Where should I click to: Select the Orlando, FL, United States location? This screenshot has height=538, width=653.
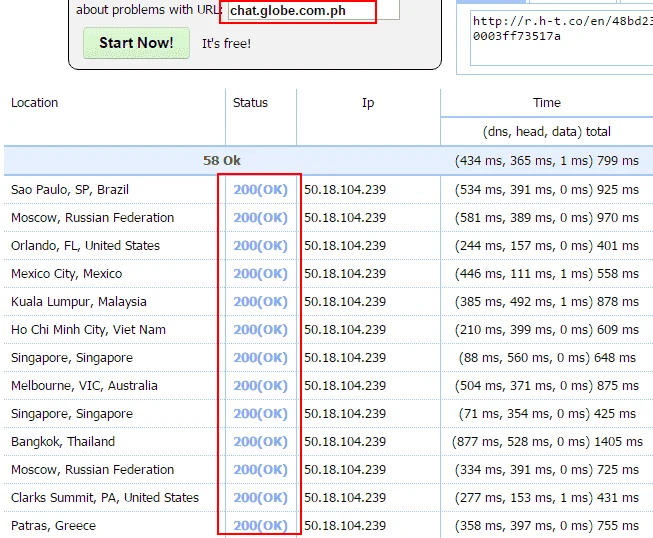click(x=85, y=245)
